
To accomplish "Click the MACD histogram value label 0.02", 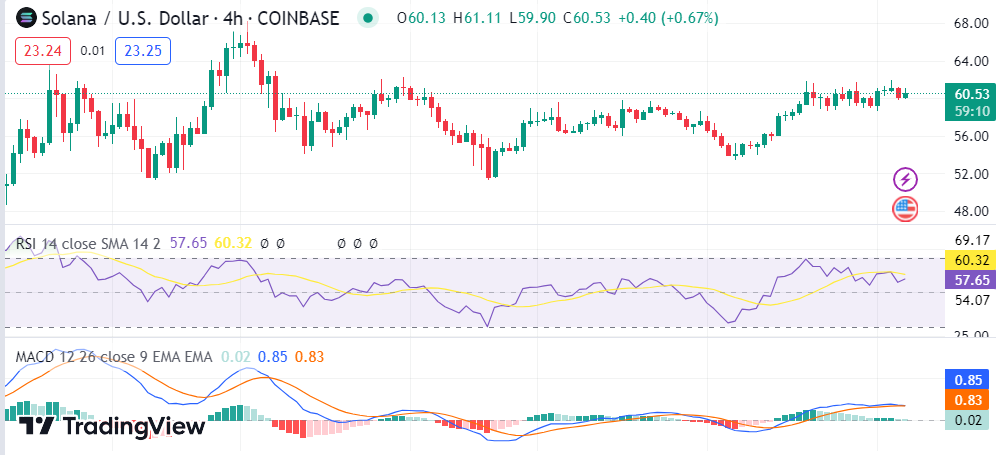I will coord(971,421).
